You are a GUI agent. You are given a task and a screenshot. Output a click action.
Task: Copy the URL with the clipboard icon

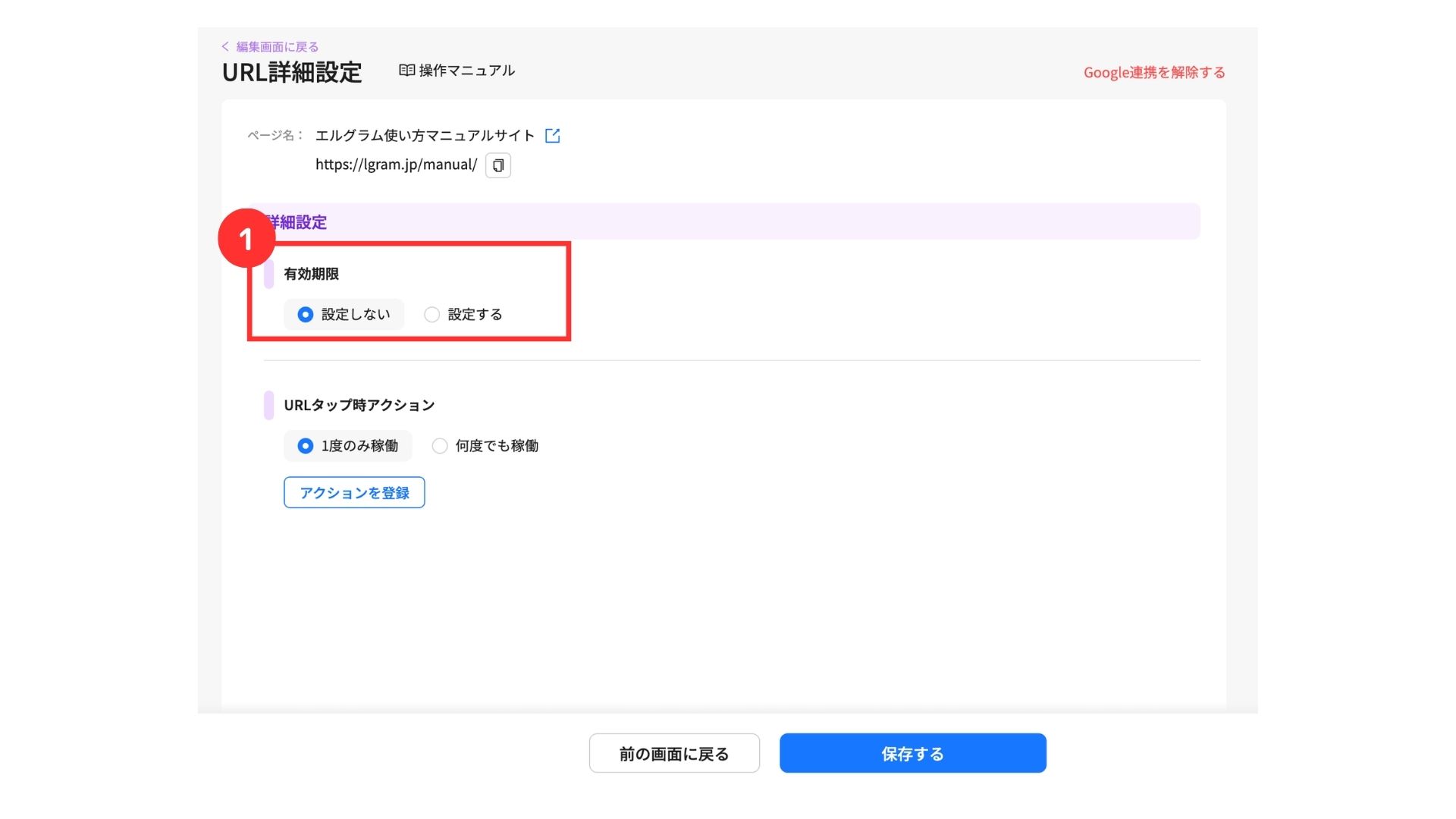(x=498, y=165)
